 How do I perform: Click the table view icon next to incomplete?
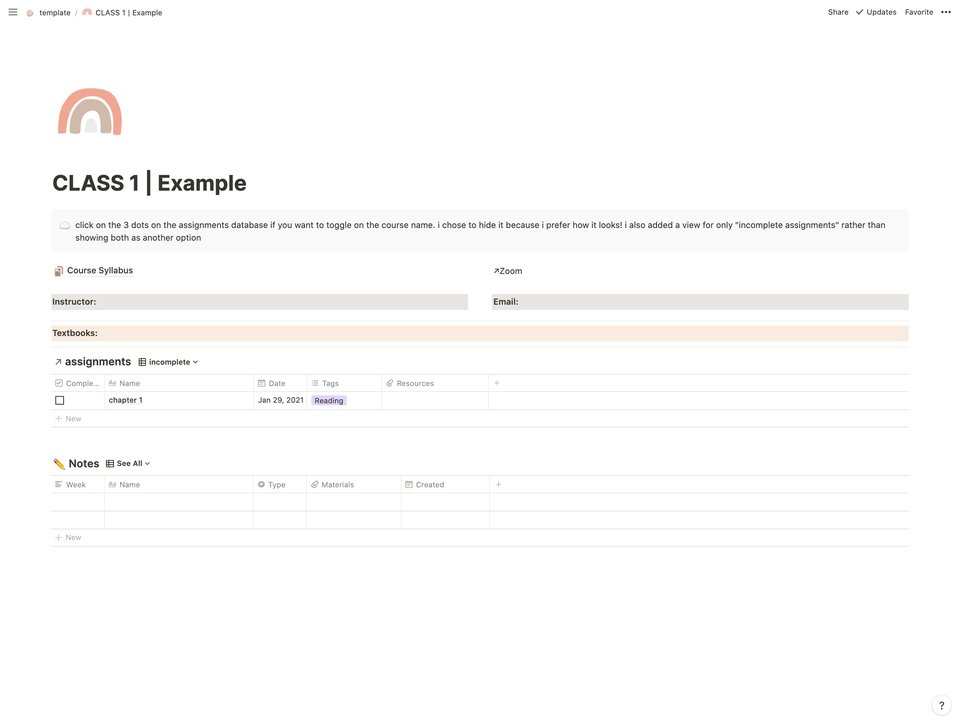coord(142,362)
